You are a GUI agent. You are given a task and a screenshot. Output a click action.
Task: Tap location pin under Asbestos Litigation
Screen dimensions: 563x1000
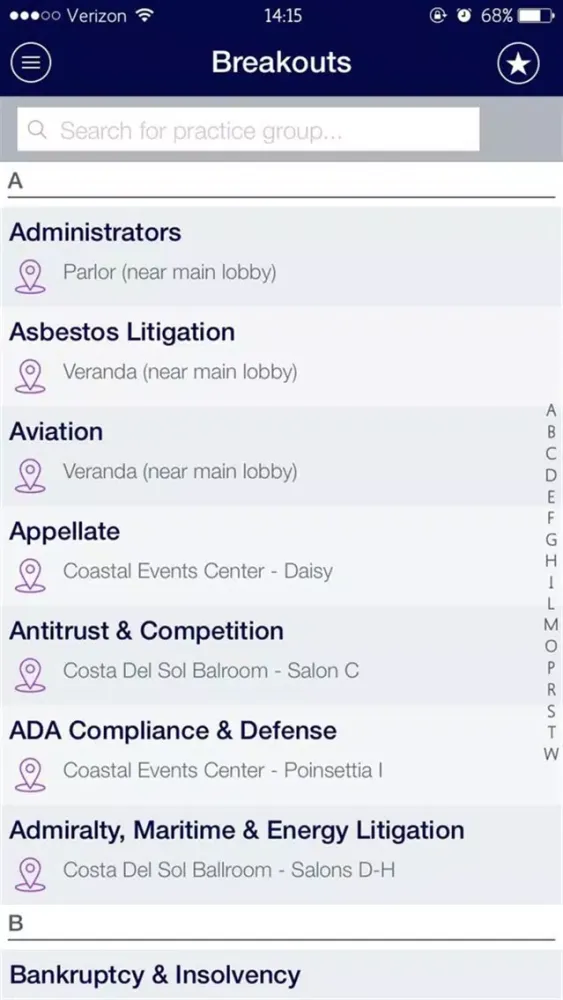pos(30,376)
